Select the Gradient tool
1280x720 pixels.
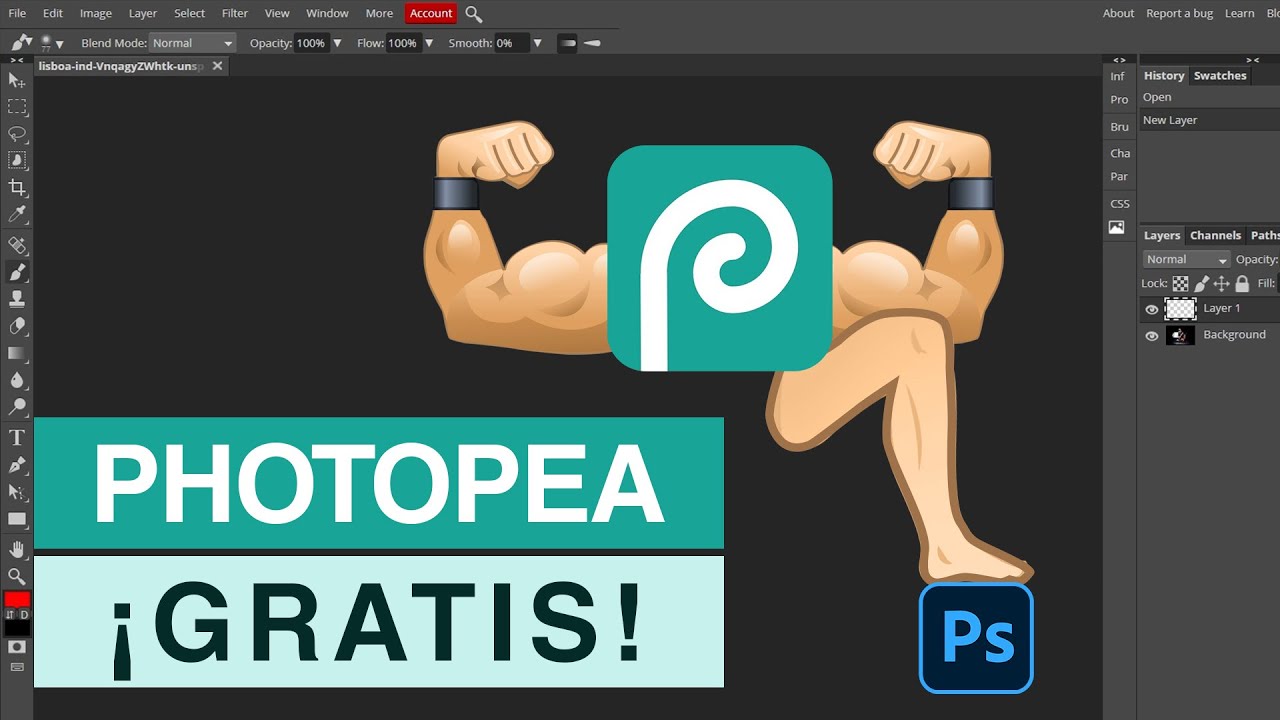(x=17, y=353)
